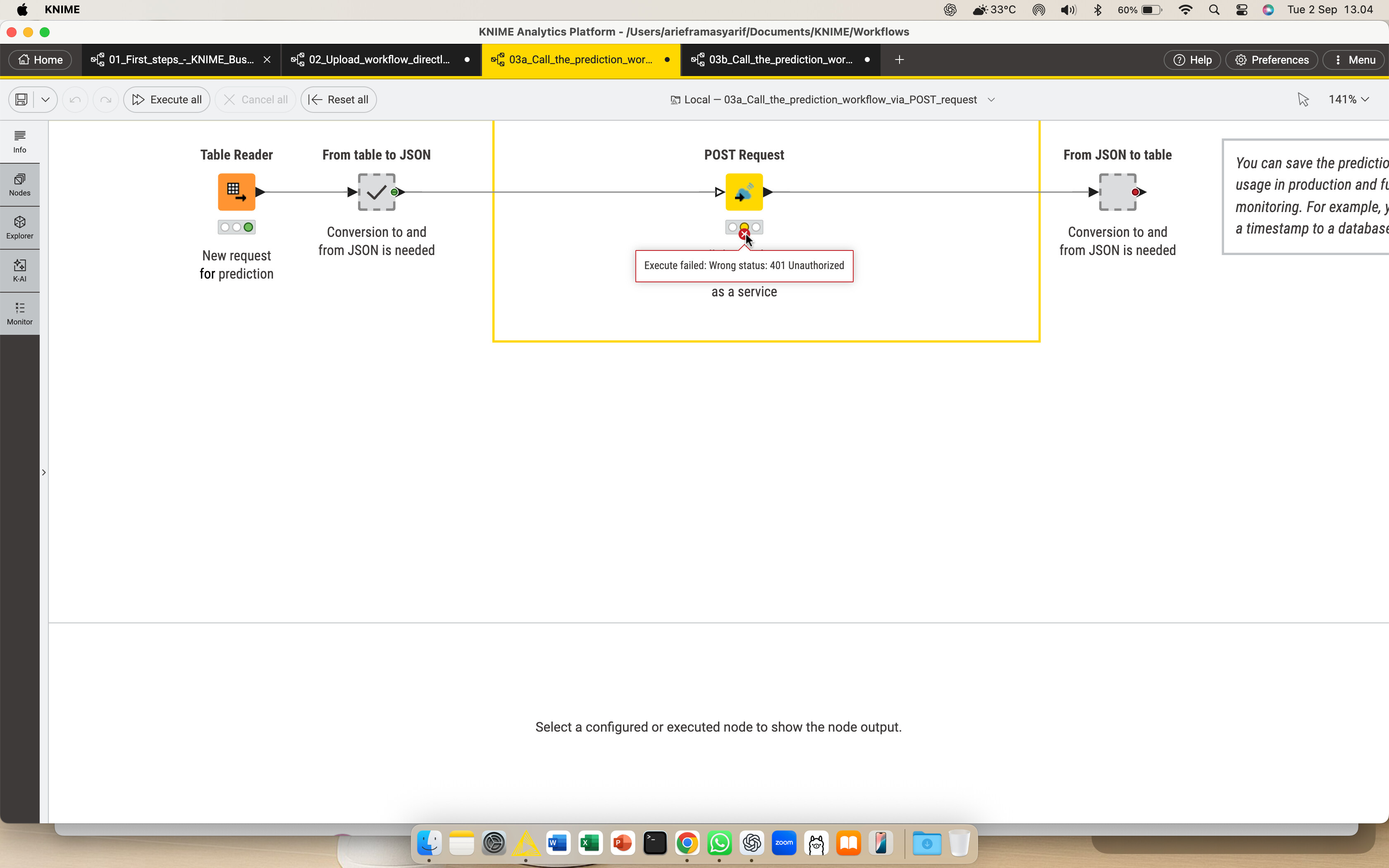The width and height of the screenshot is (1389, 868).
Task: Open the Explorer sidebar panel
Action: (19, 228)
